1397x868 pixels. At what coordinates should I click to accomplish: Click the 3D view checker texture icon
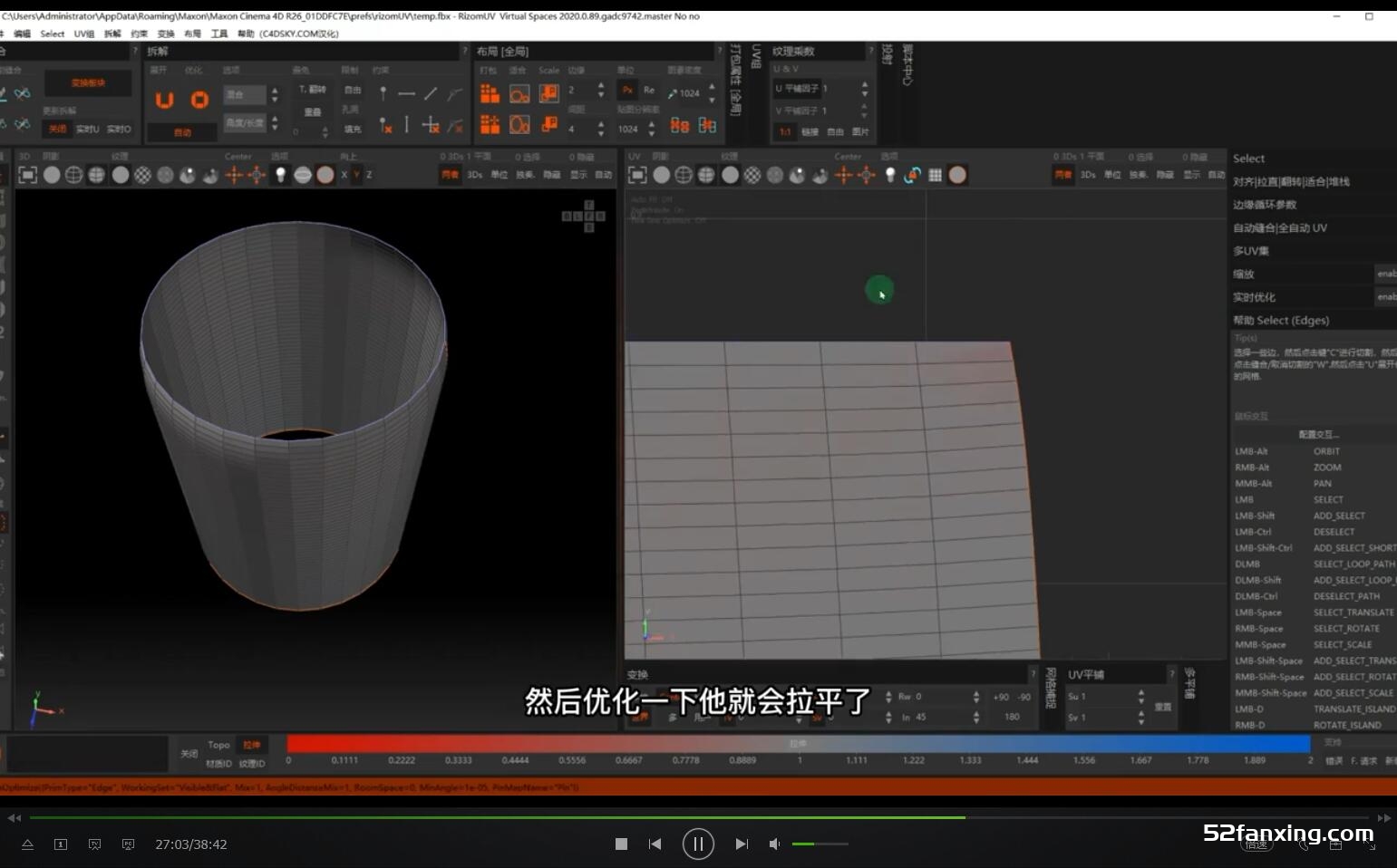click(142, 175)
